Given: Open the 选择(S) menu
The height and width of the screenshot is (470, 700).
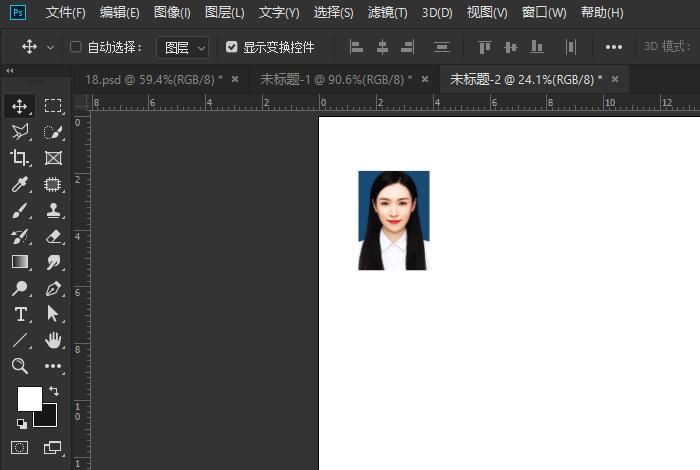Looking at the screenshot, I should pyautogui.click(x=333, y=12).
